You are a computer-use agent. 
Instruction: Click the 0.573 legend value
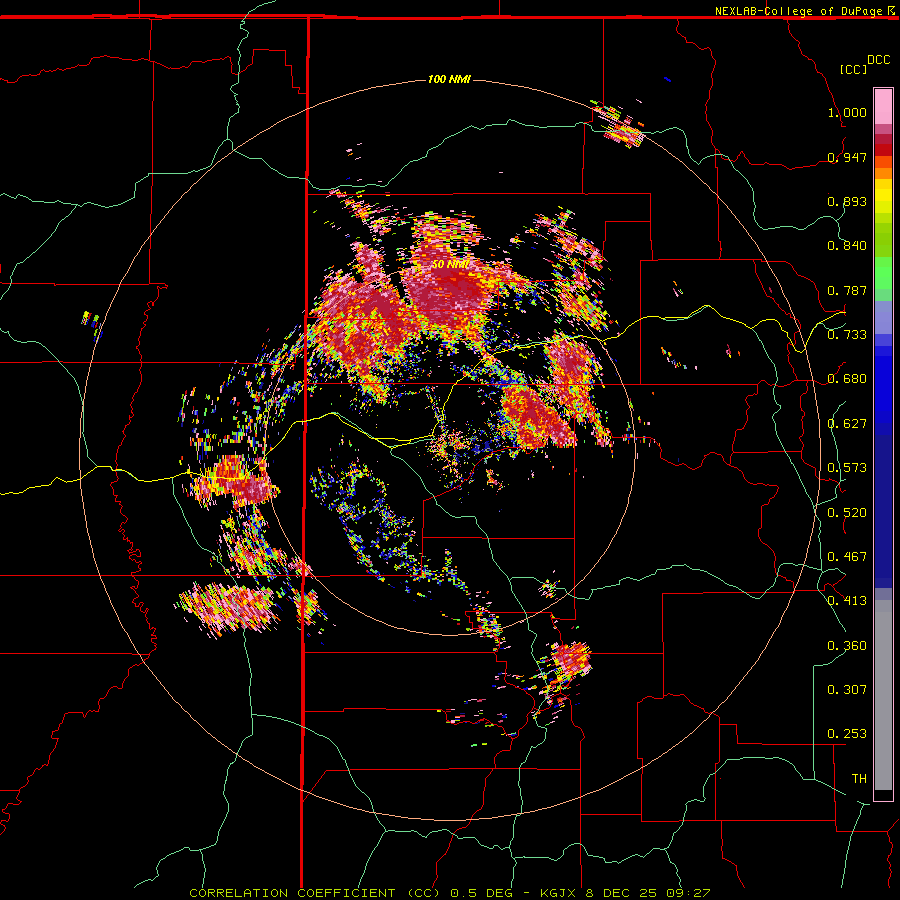tap(847, 467)
